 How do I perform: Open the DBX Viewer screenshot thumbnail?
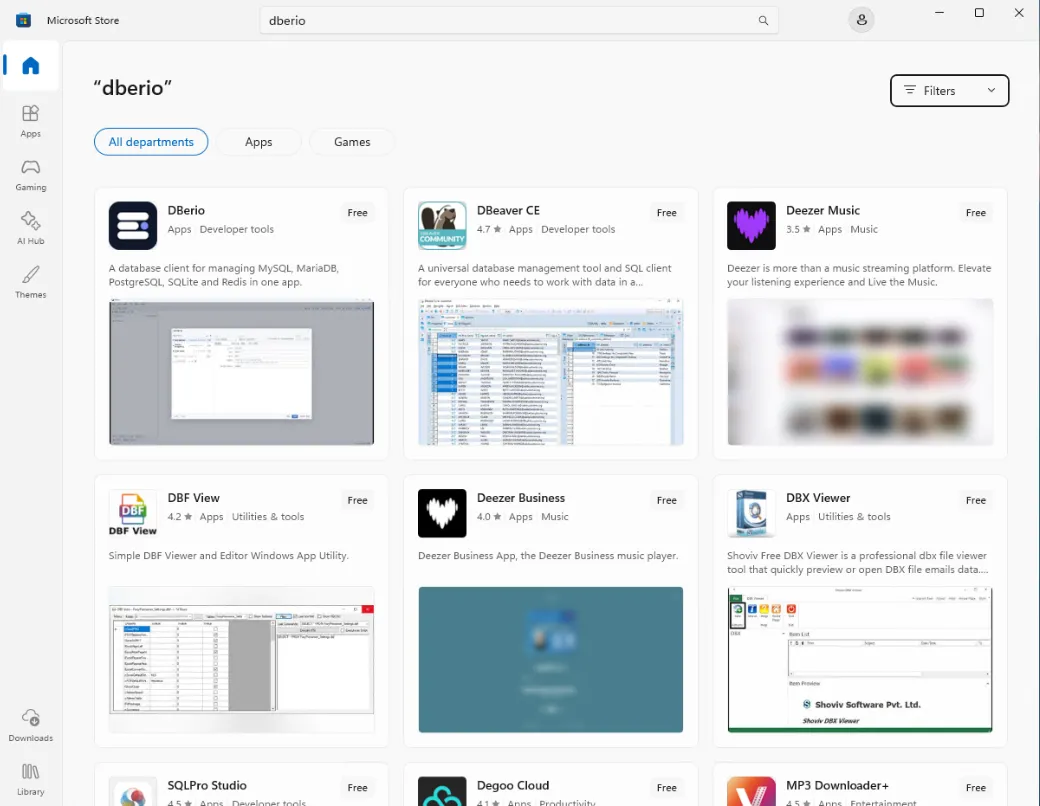click(x=860, y=659)
